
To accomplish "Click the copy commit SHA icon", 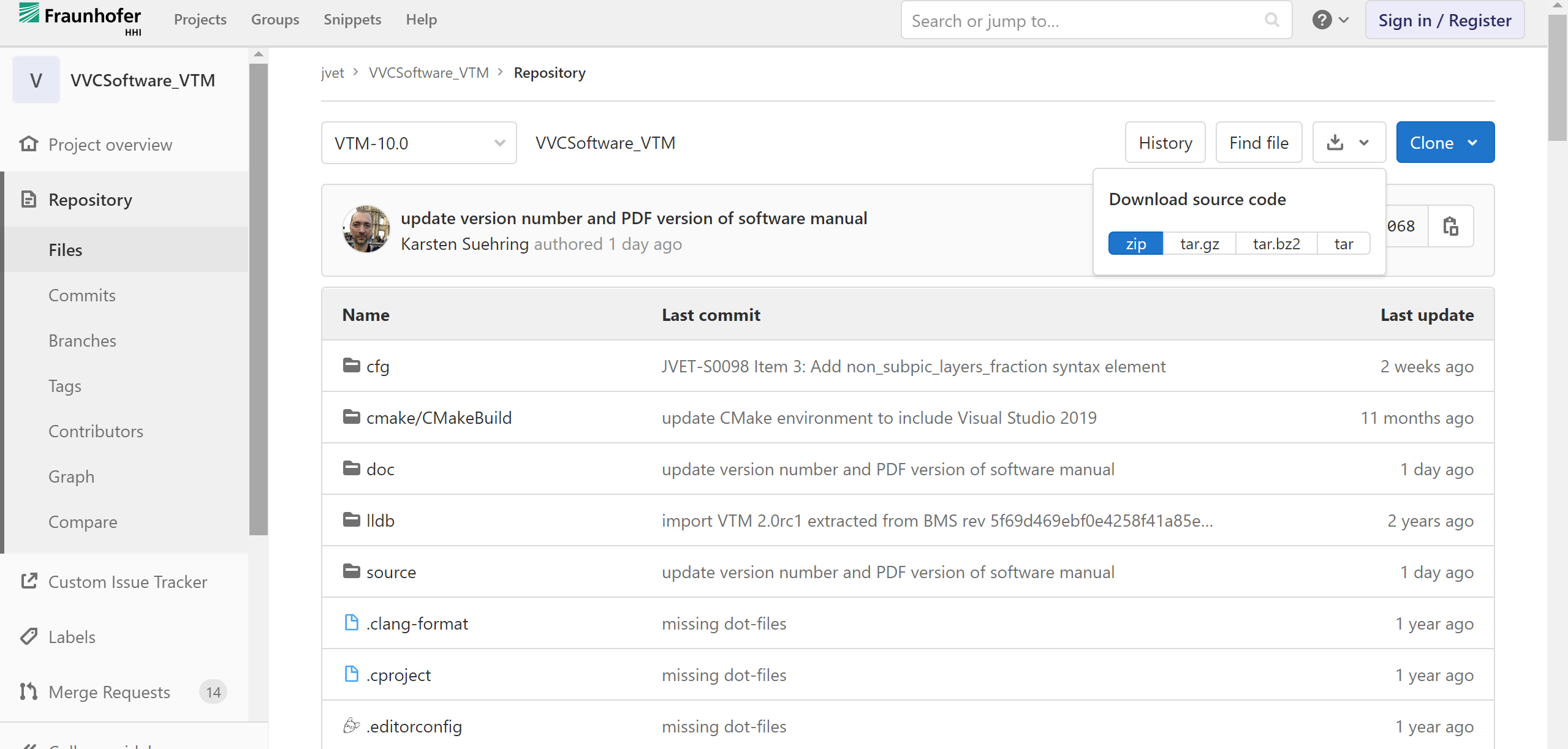I will [x=1450, y=227].
